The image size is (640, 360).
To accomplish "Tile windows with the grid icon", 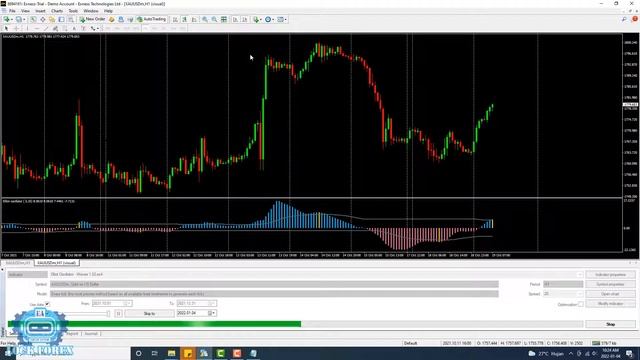I will 224,19.
